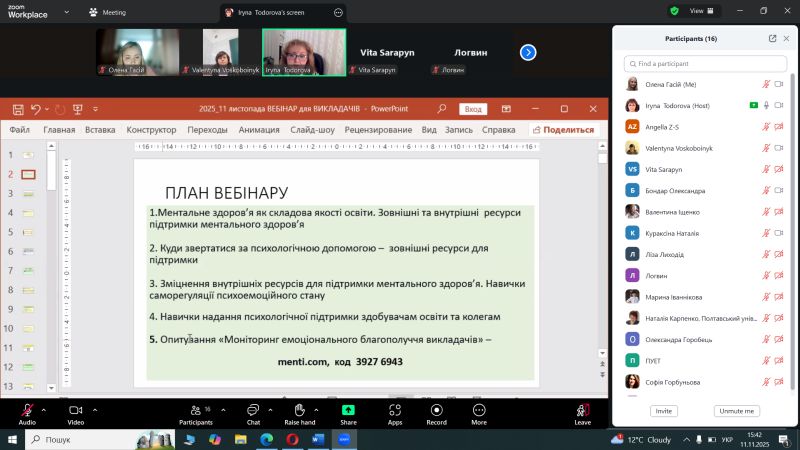The width and height of the screenshot is (800, 450).
Task: Open the Chat panel icon
Action: pyautogui.click(x=253, y=410)
